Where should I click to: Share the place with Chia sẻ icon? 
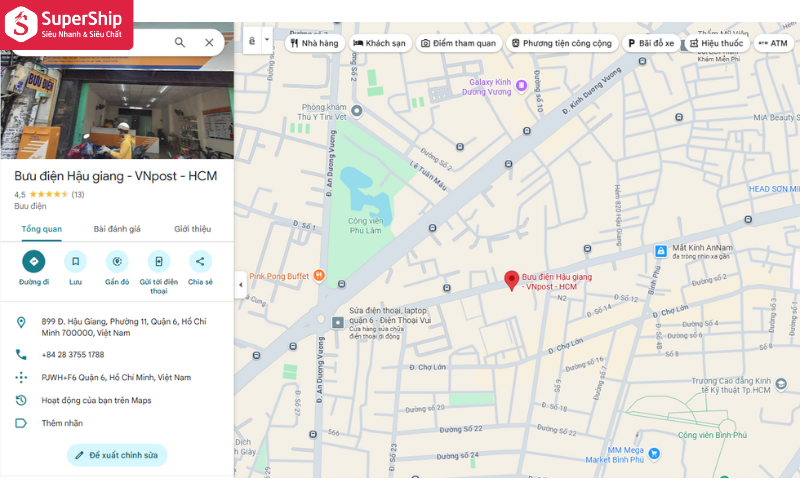[x=200, y=262]
